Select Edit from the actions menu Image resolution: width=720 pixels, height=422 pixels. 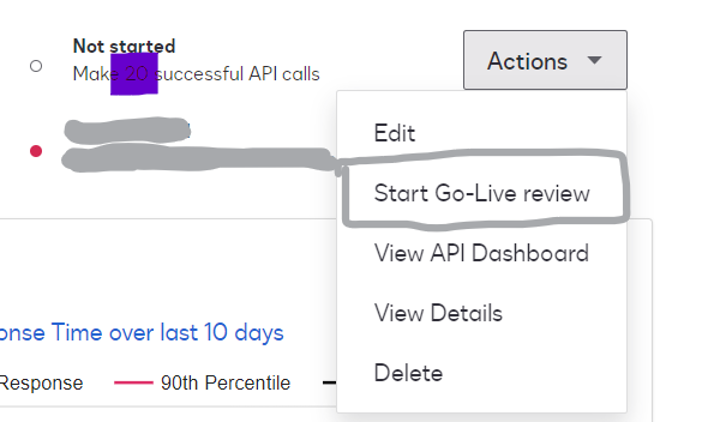394,133
